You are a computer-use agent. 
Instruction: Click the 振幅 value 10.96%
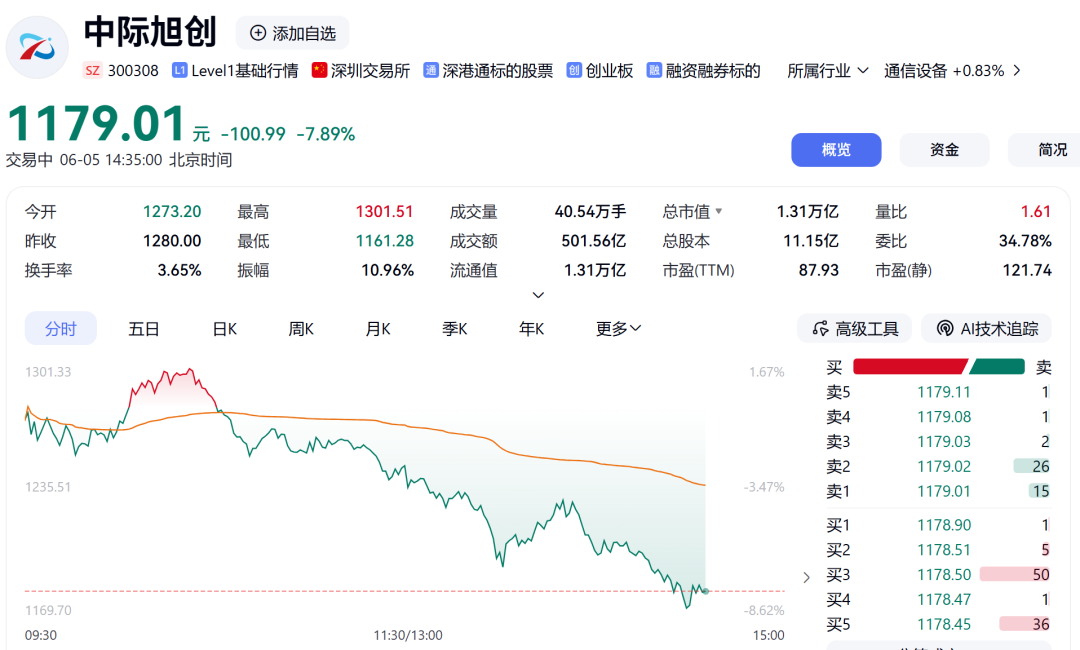pyautogui.click(x=387, y=270)
